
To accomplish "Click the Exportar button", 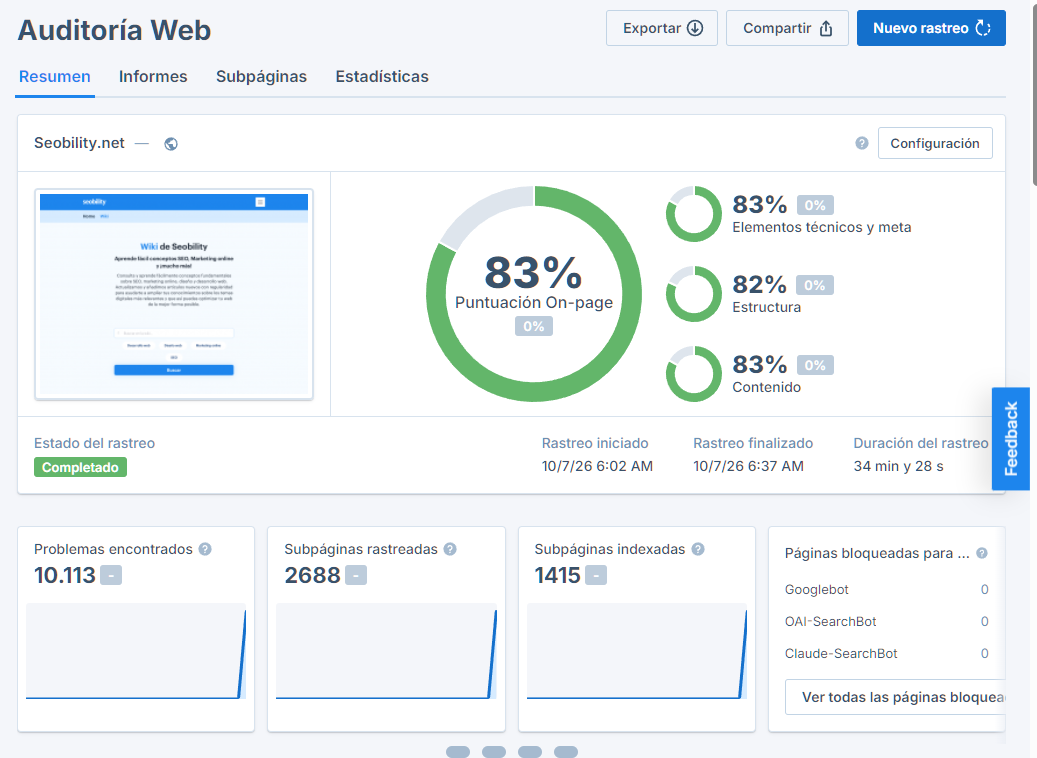I will [662, 28].
